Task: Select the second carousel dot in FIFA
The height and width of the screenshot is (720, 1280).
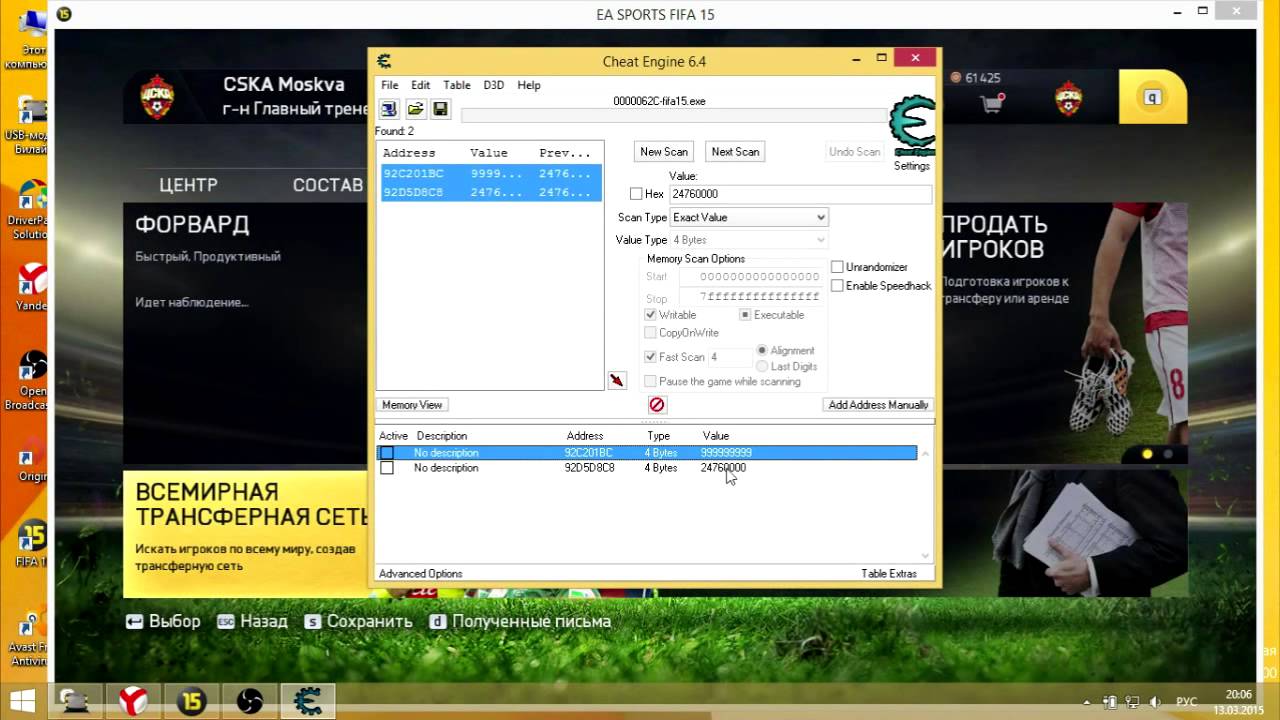Action: [1167, 454]
